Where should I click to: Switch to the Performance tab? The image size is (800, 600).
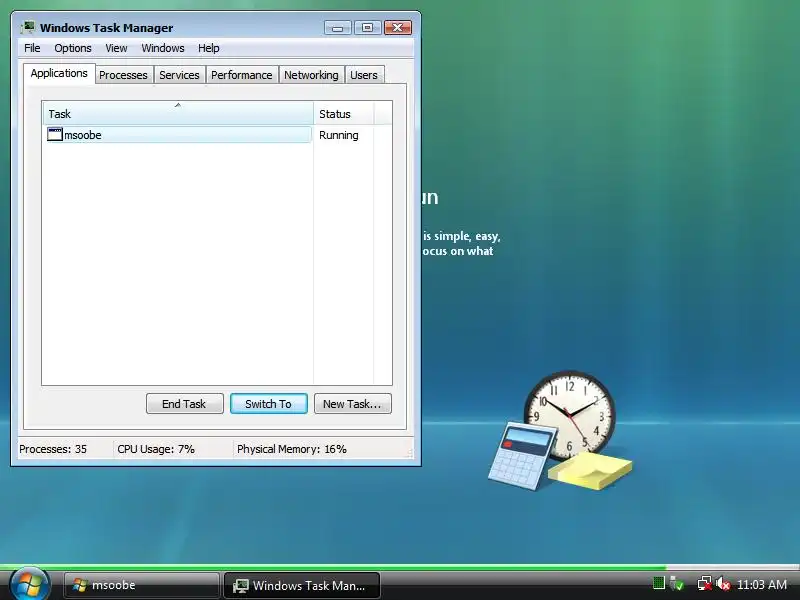tap(242, 75)
